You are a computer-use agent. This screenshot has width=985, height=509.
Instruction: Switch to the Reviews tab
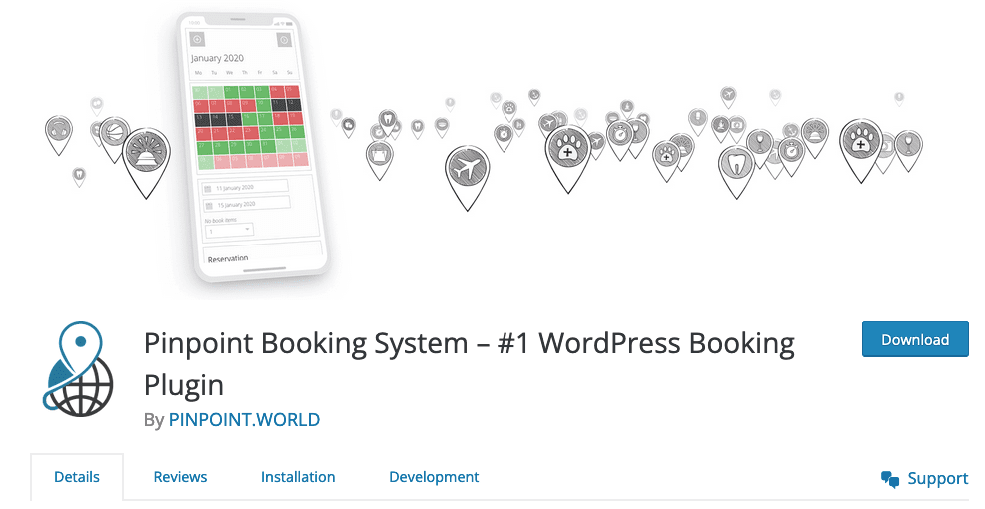pos(180,477)
